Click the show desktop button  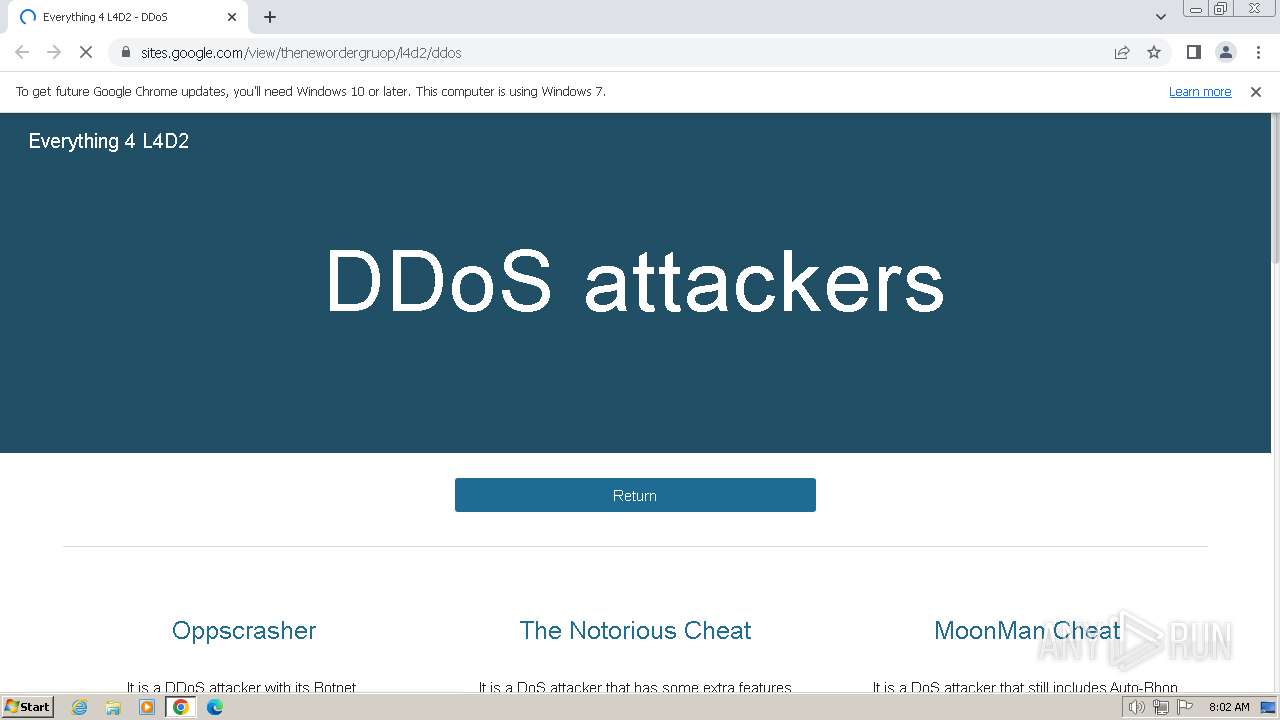1269,707
